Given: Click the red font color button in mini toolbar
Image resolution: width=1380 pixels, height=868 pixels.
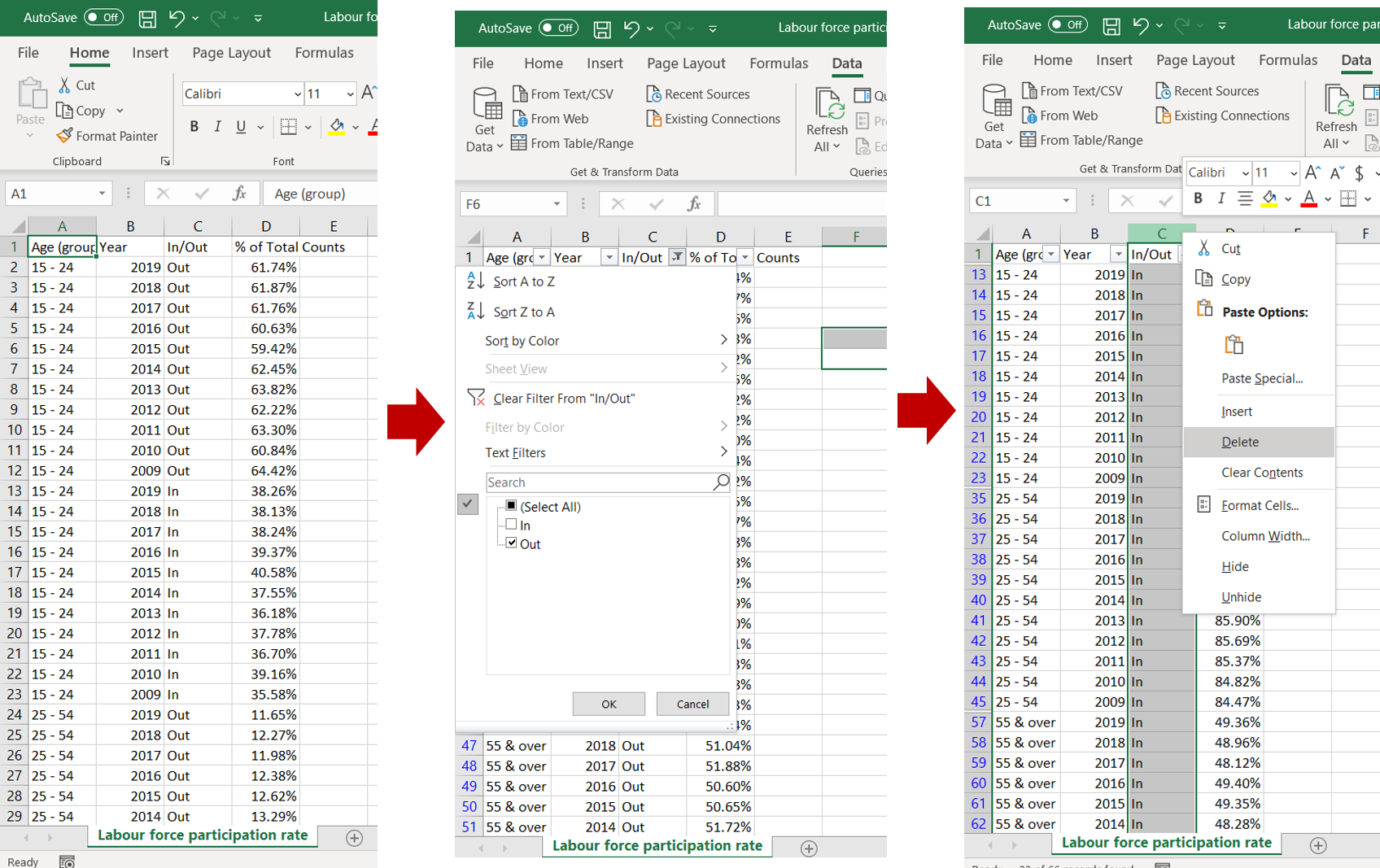Looking at the screenshot, I should [1308, 198].
